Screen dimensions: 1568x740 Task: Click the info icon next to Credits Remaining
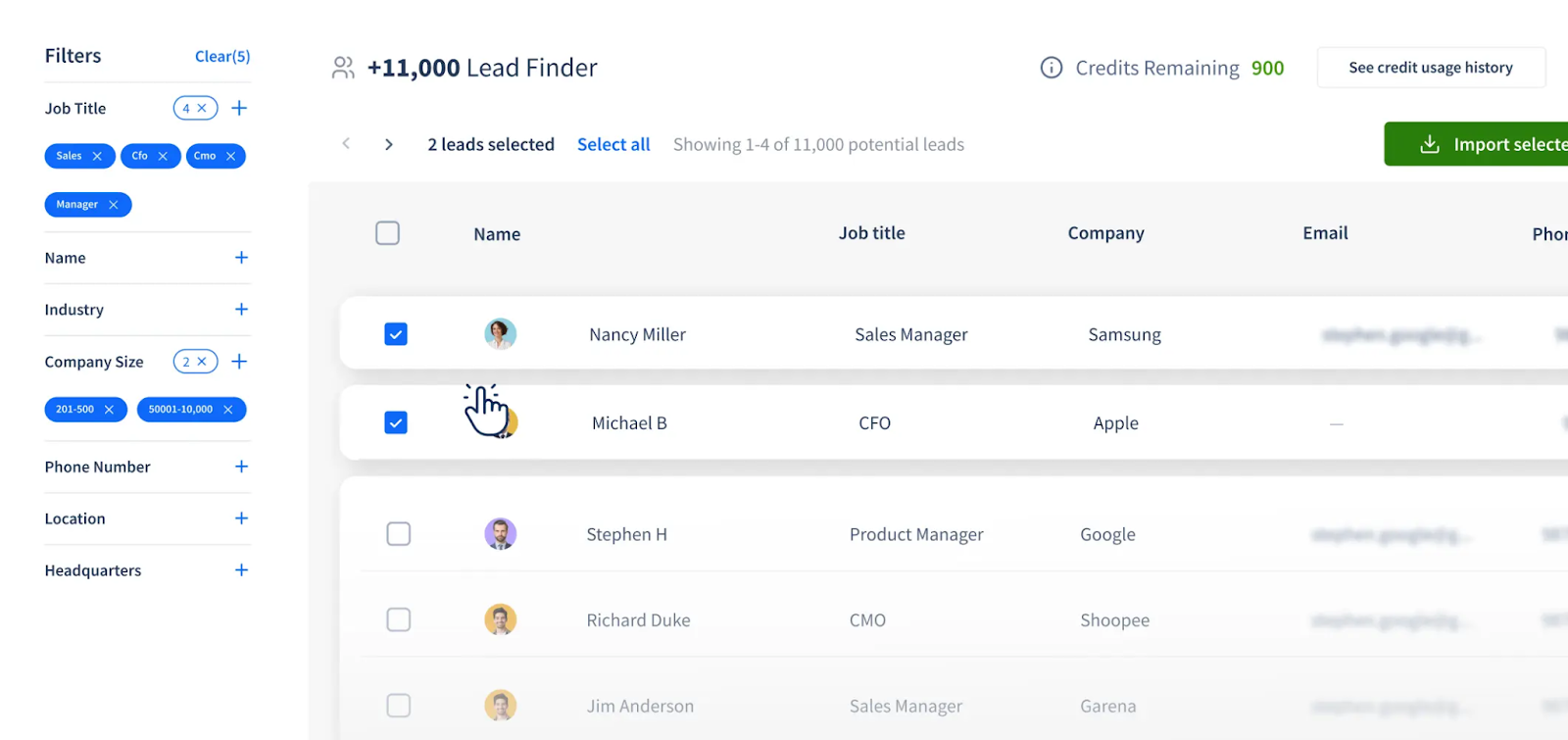1051,67
